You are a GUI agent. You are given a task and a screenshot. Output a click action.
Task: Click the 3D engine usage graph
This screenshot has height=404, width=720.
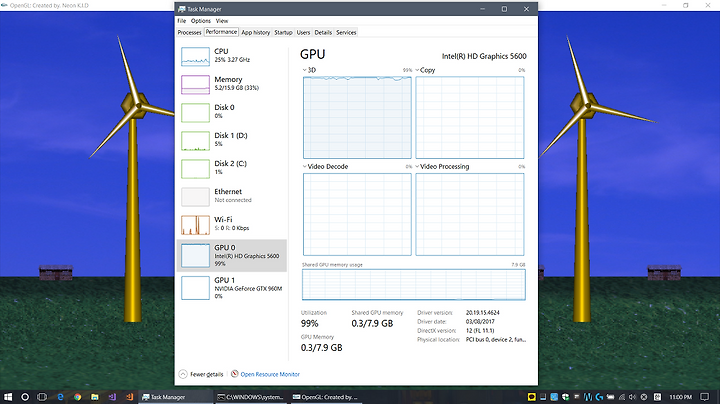(357, 118)
